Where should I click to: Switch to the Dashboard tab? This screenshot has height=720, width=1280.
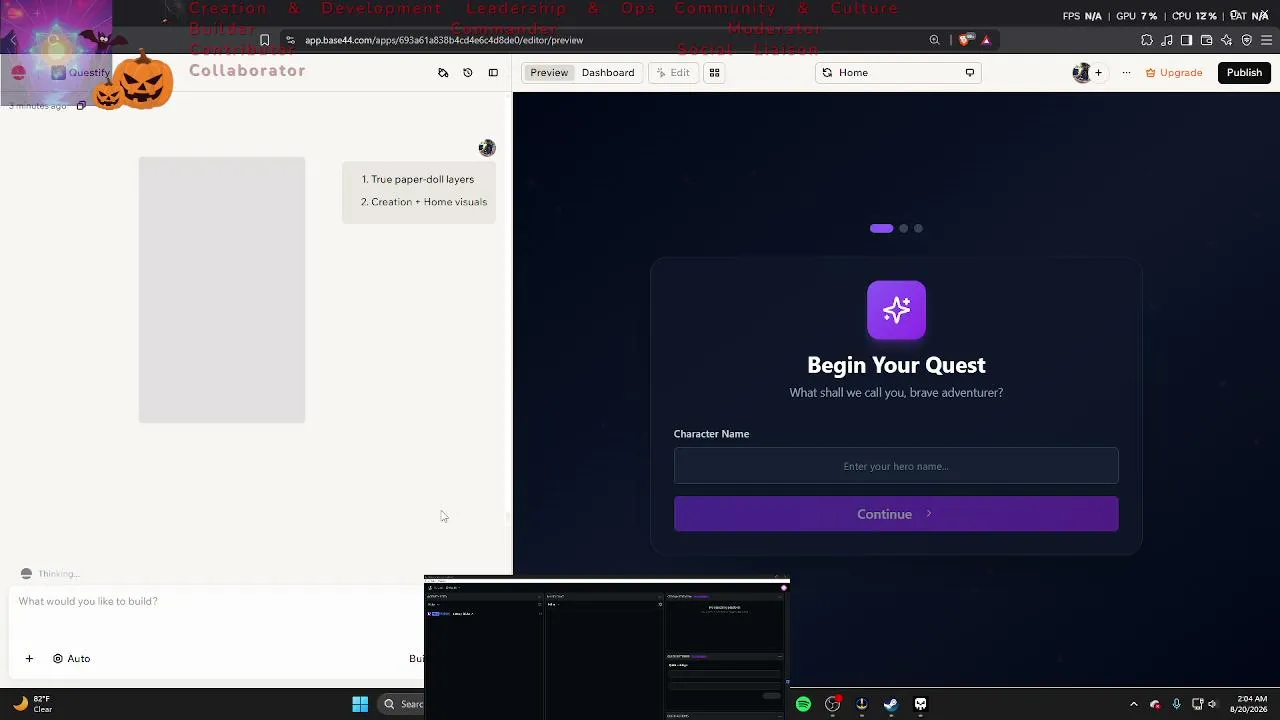coord(608,73)
